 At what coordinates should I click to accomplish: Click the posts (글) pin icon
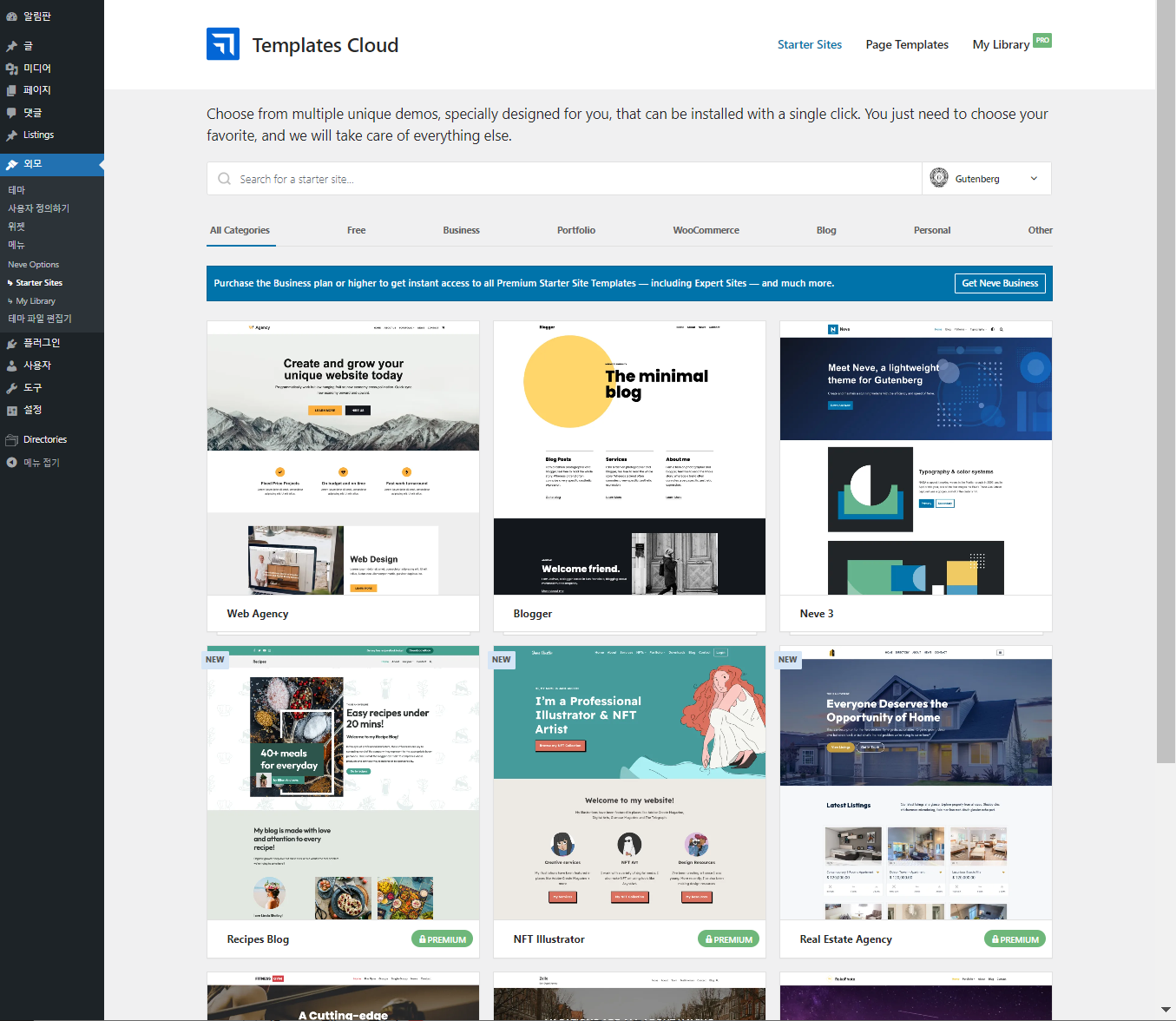11,46
